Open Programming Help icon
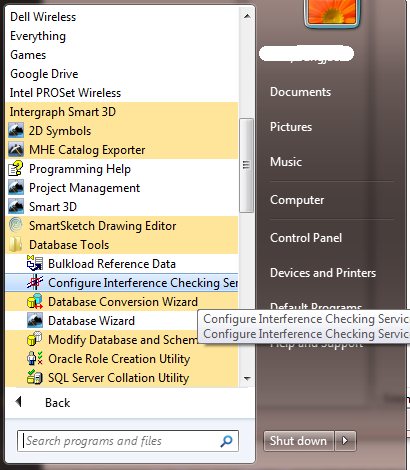The height and width of the screenshot is (470, 410). click(16, 169)
